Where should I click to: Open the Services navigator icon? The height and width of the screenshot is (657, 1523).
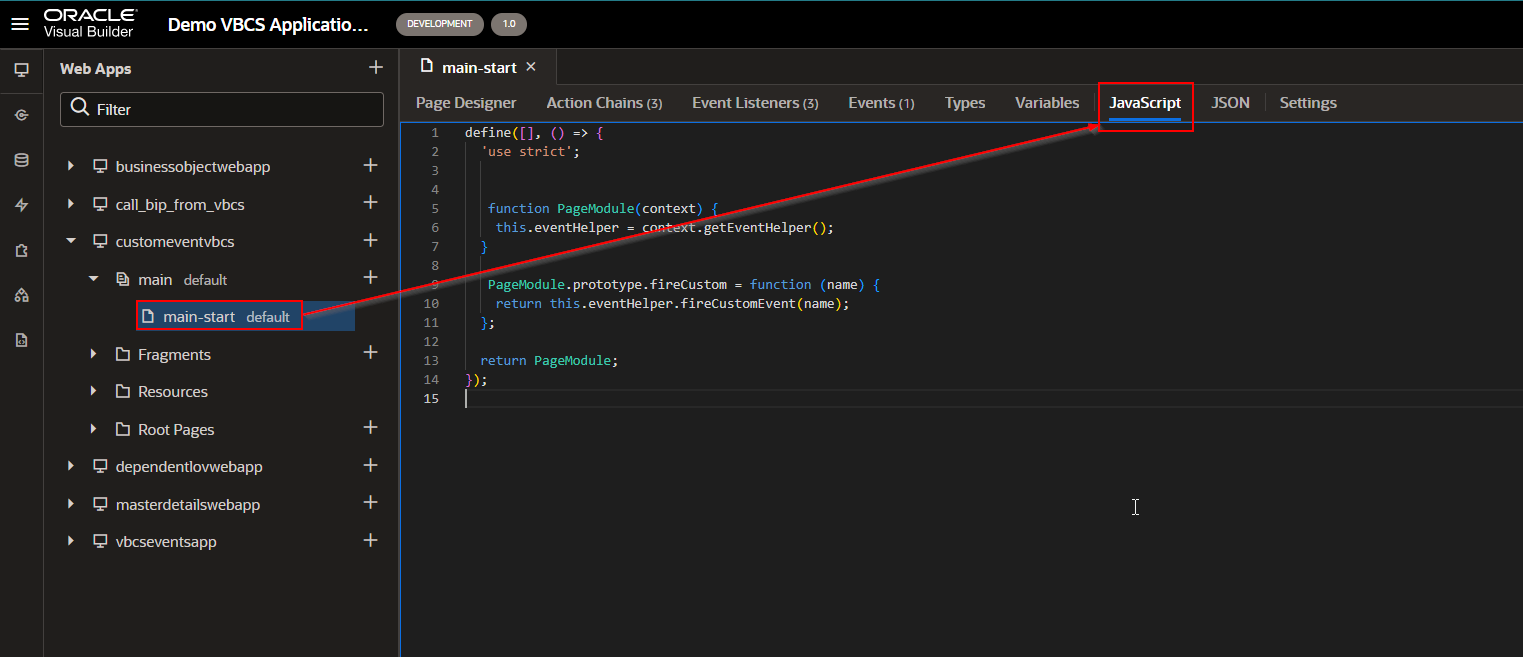[21, 115]
